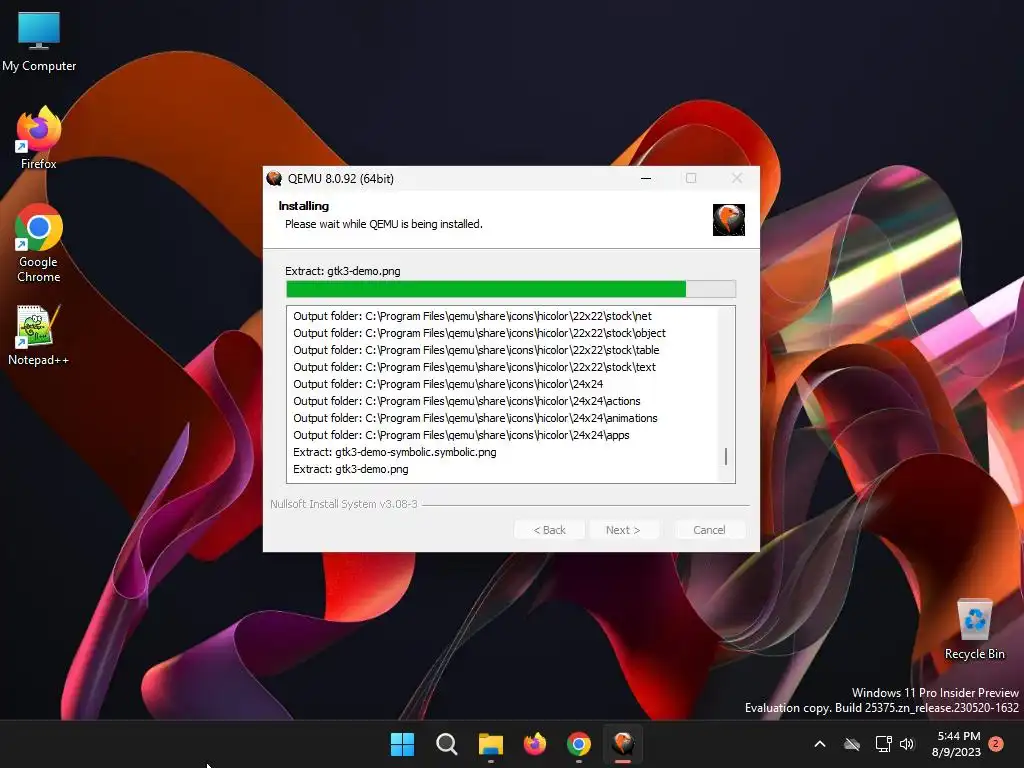Click the Installing header text

[304, 206]
